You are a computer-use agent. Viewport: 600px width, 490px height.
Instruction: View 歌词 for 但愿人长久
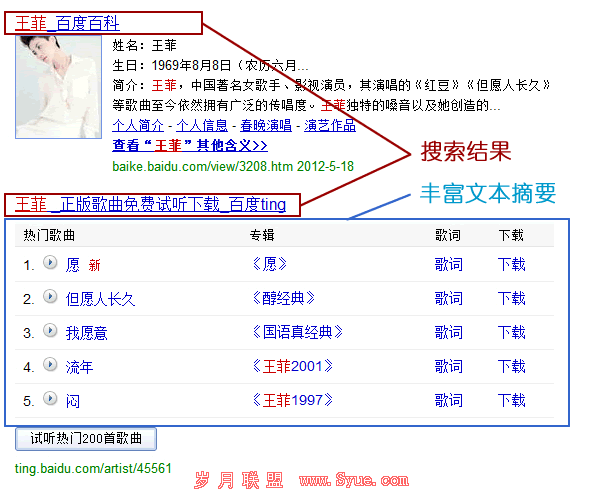[x=448, y=298]
